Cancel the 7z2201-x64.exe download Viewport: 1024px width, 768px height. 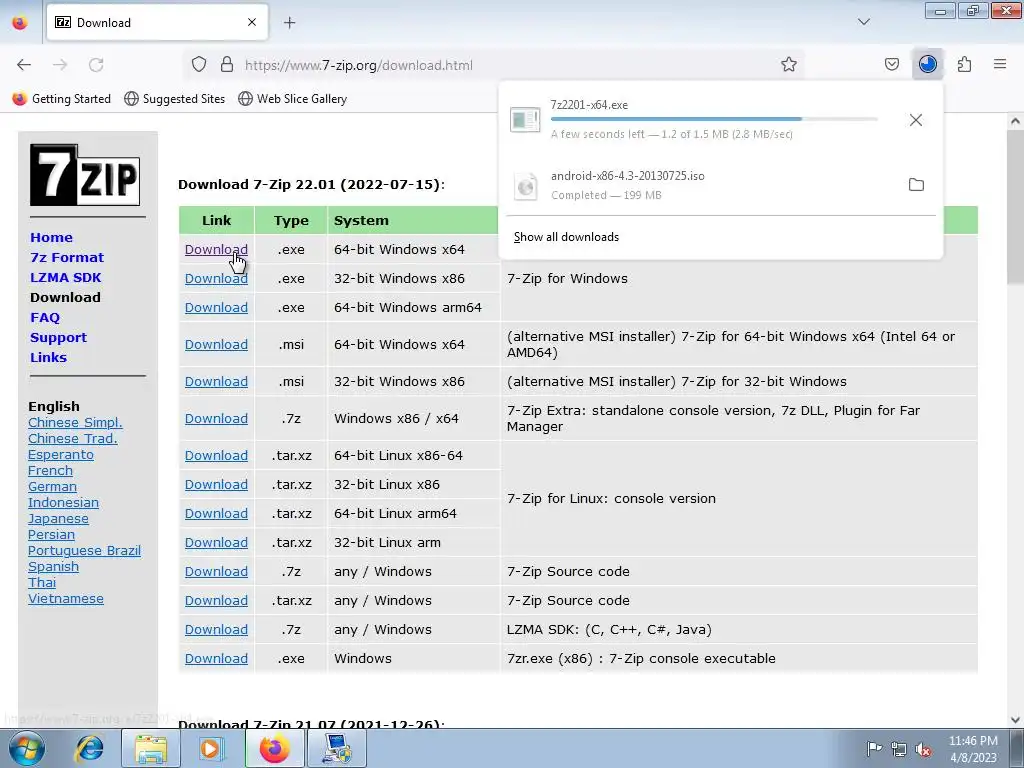tap(916, 120)
